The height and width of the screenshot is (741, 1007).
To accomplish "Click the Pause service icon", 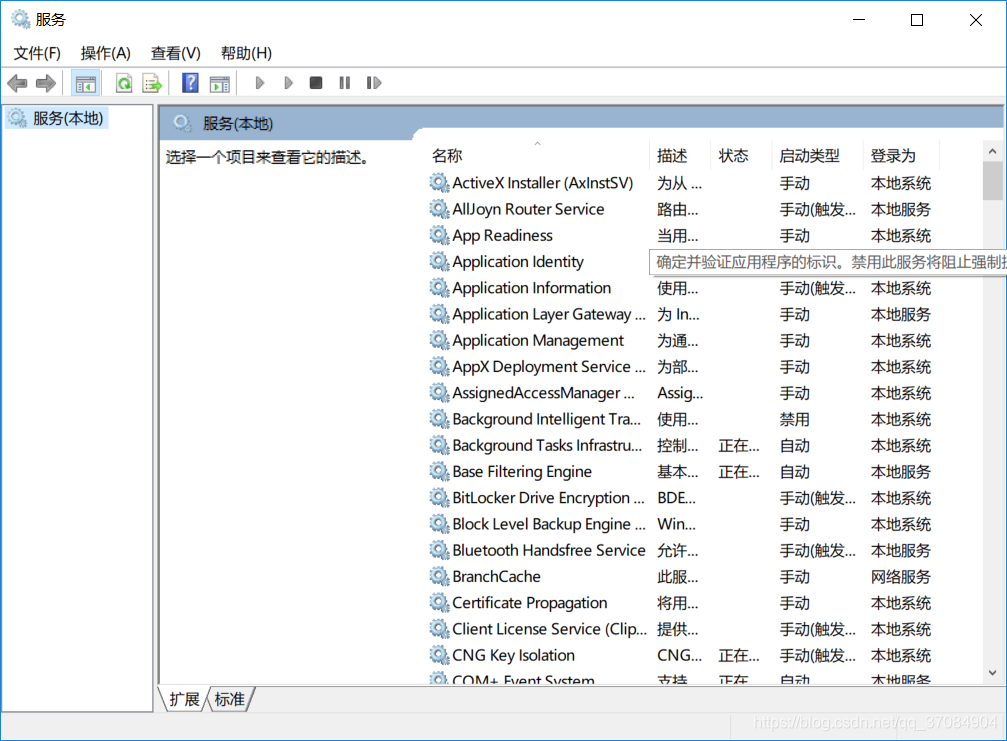I will coord(345,83).
